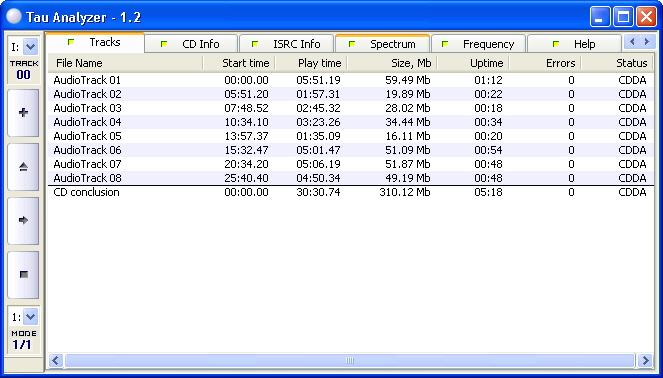Click the Tau Analyzer title bar icon
Screen dimensions: 663x378
click(x=14, y=16)
